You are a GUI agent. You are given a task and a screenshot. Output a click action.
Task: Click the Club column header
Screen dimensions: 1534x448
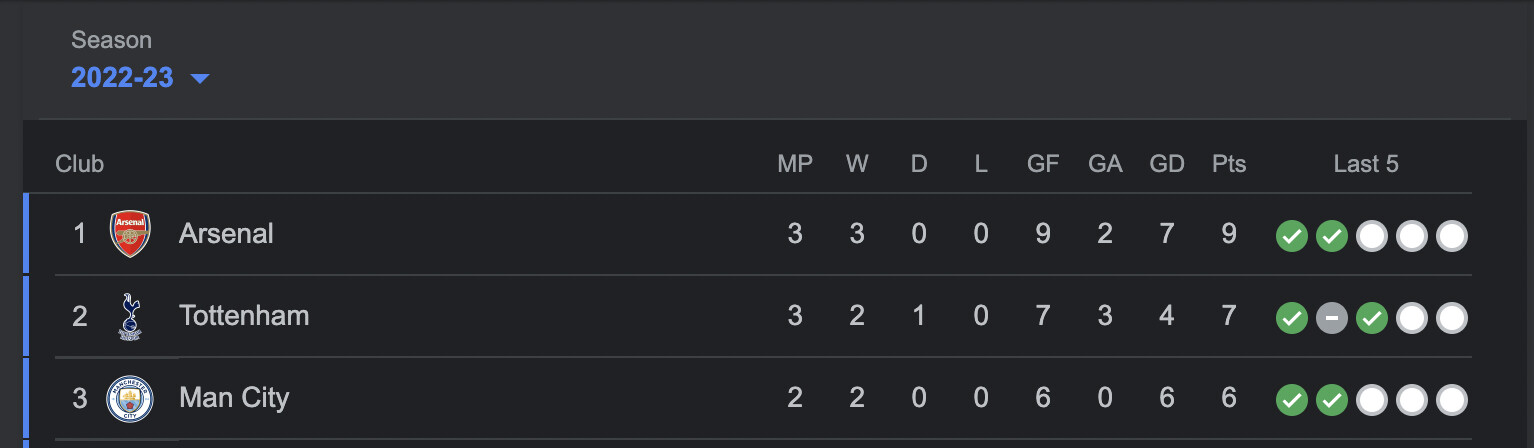80,164
